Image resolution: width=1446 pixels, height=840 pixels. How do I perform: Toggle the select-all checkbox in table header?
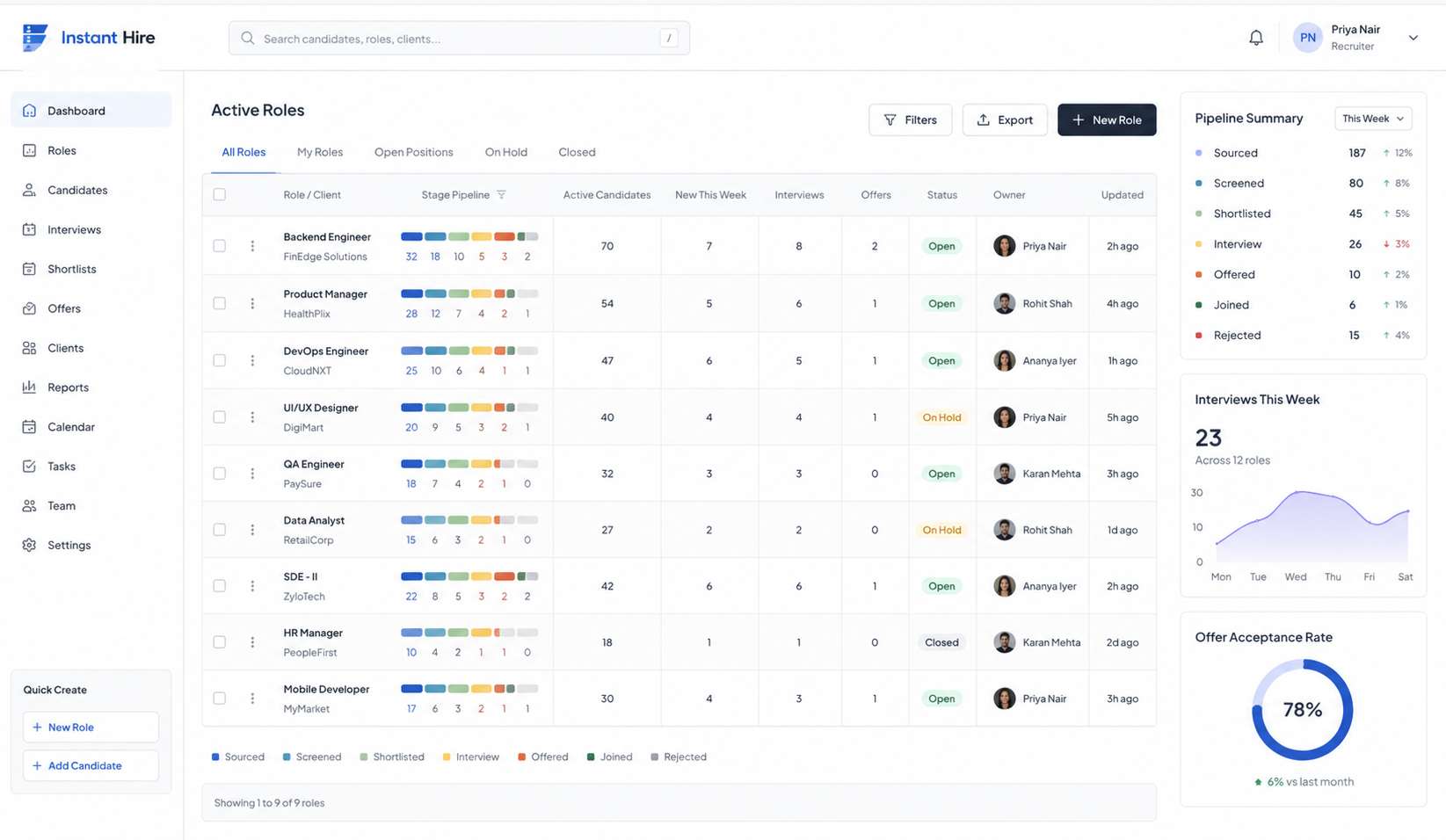pyautogui.click(x=220, y=195)
